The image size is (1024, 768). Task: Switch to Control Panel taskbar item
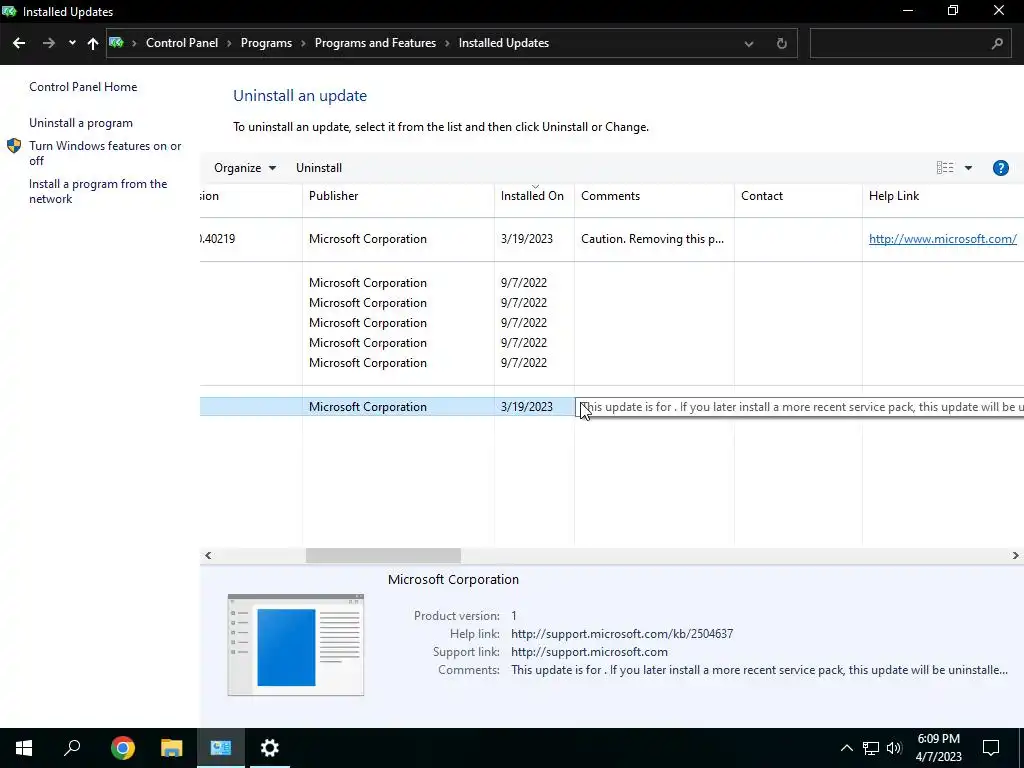coord(221,748)
